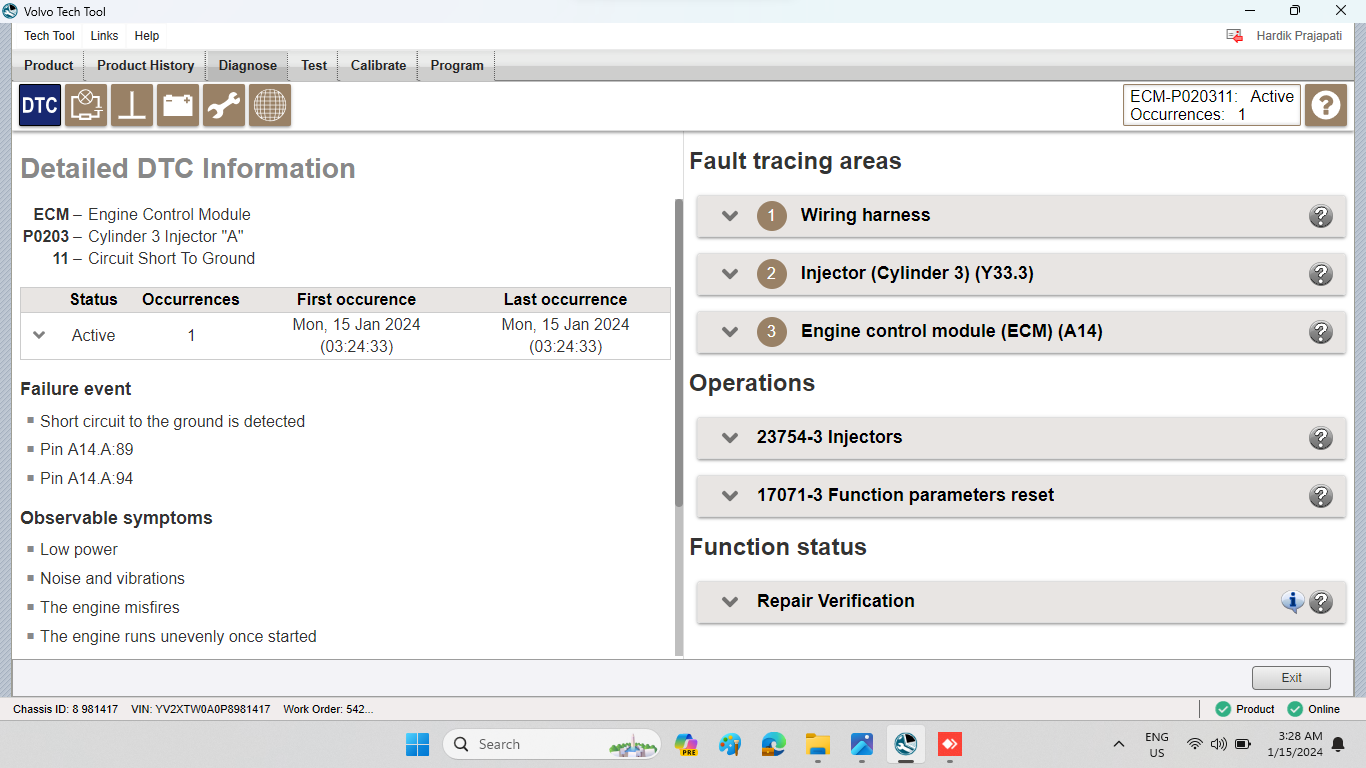Open help for Engine control module (A14)
Image resolution: width=1366 pixels, height=768 pixels.
(x=1321, y=331)
